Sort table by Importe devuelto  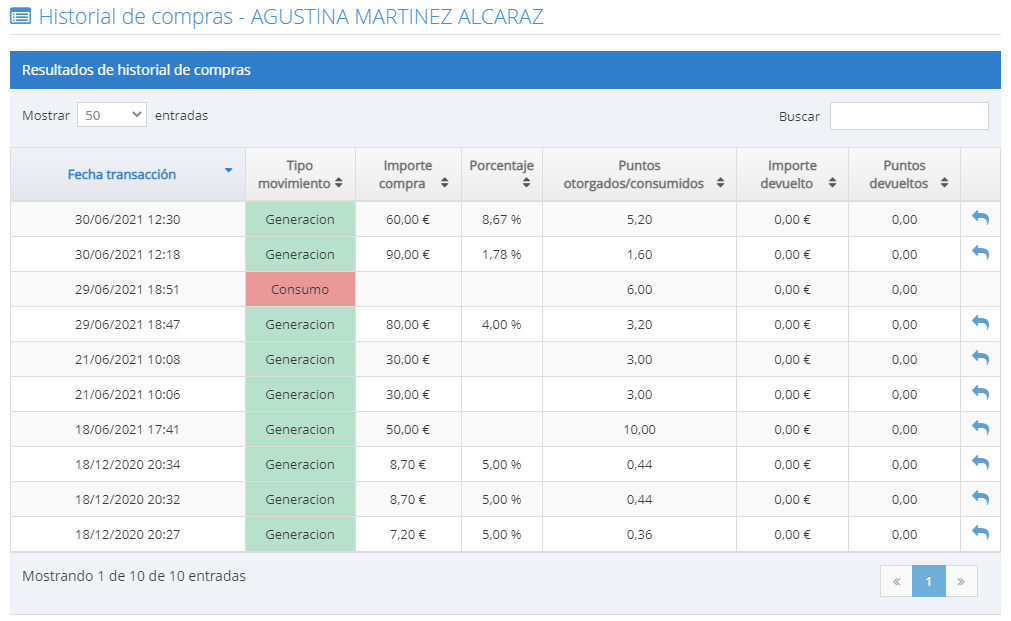(792, 174)
